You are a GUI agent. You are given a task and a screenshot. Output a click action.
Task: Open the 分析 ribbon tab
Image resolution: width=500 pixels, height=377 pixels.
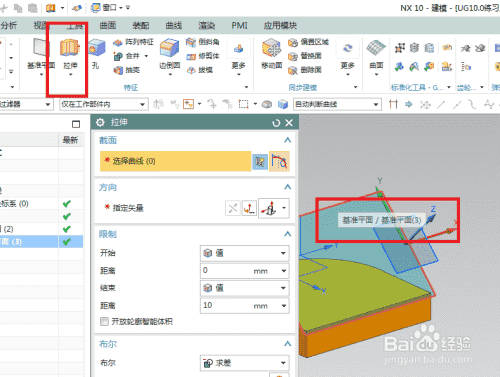pos(8,25)
